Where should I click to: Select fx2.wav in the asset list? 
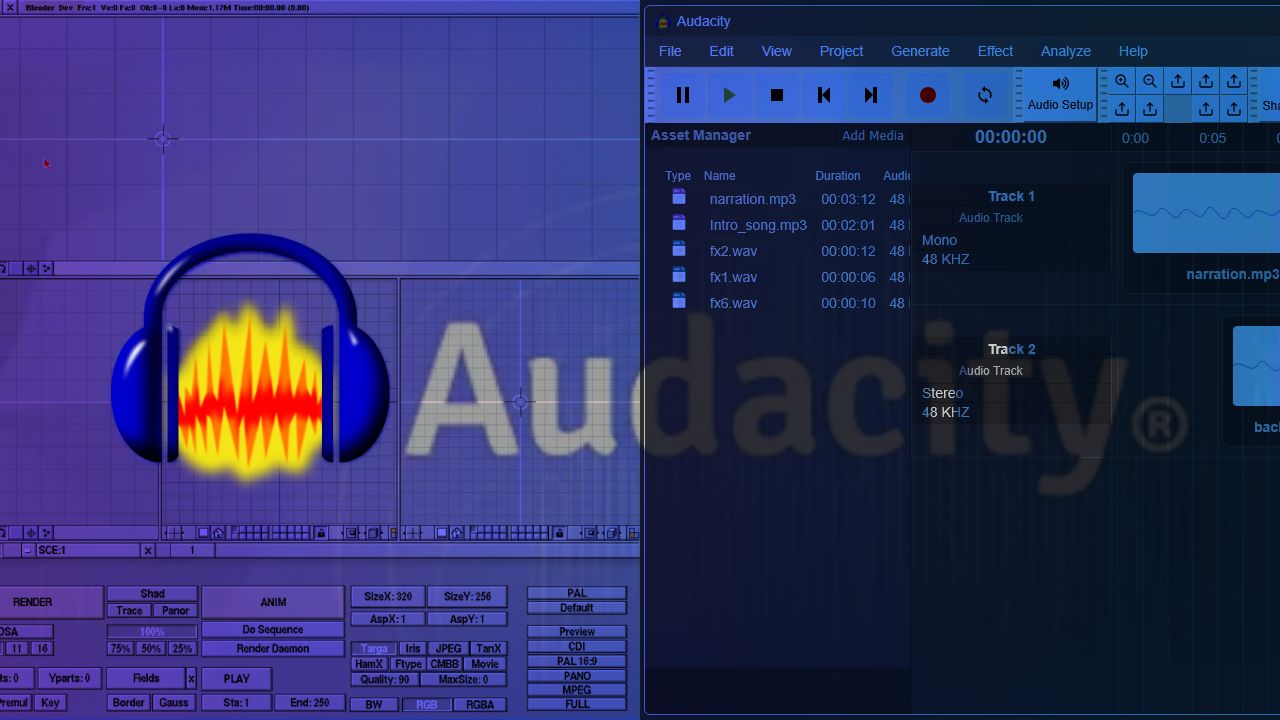[x=733, y=251]
